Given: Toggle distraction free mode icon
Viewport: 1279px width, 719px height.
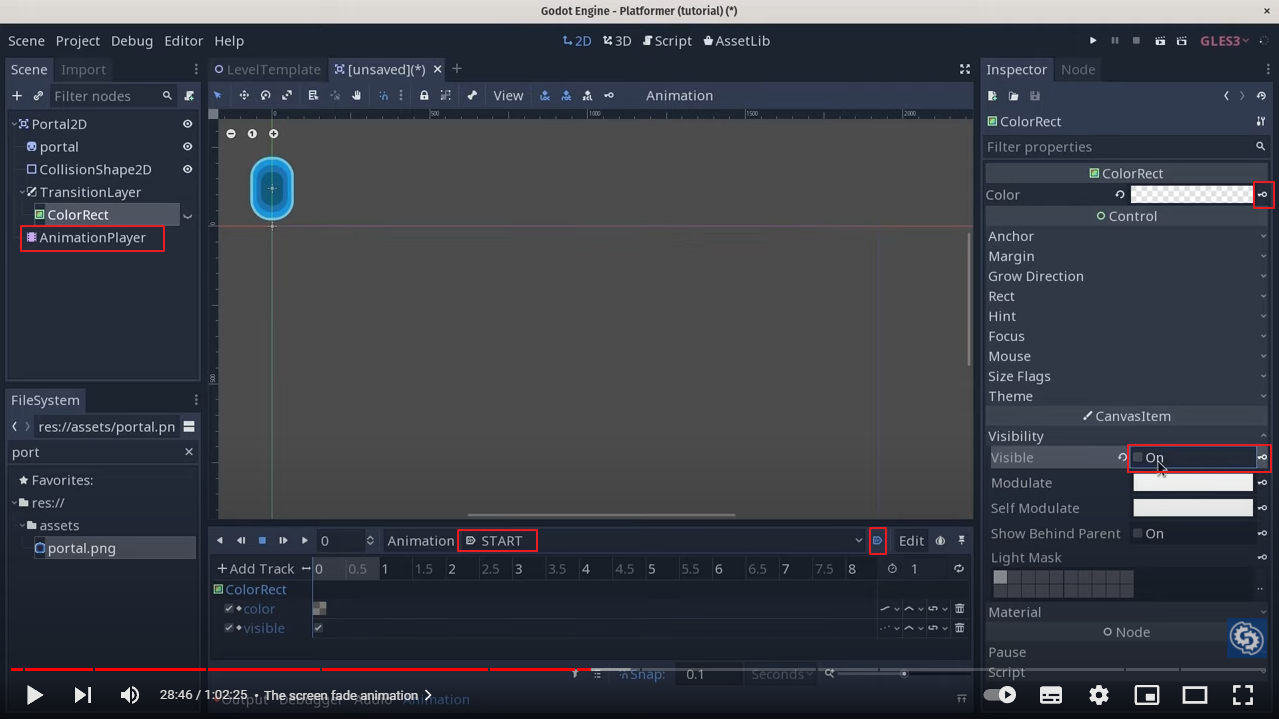Looking at the screenshot, I should (965, 69).
